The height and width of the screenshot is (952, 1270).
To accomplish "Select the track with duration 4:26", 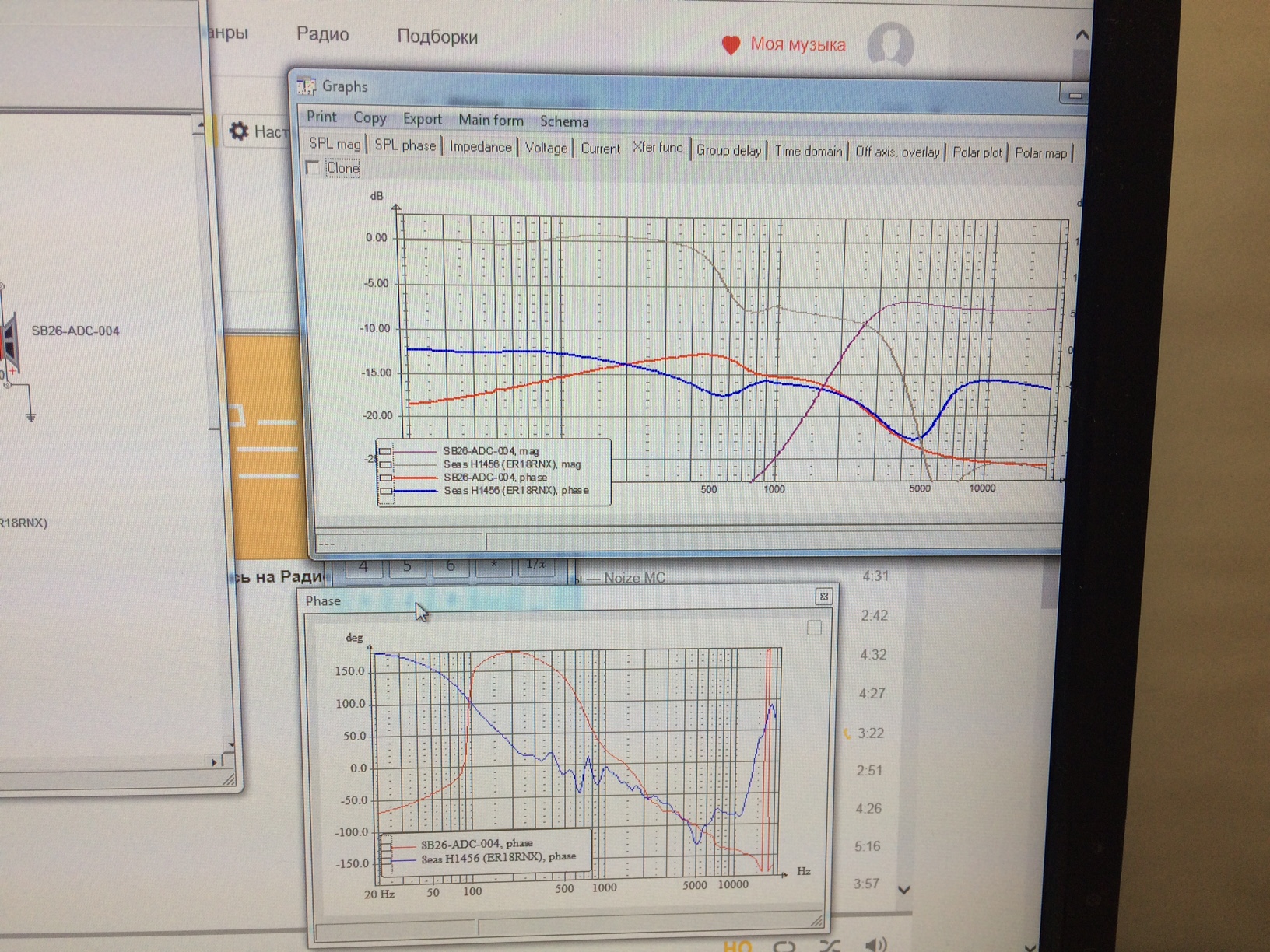I will (868, 808).
